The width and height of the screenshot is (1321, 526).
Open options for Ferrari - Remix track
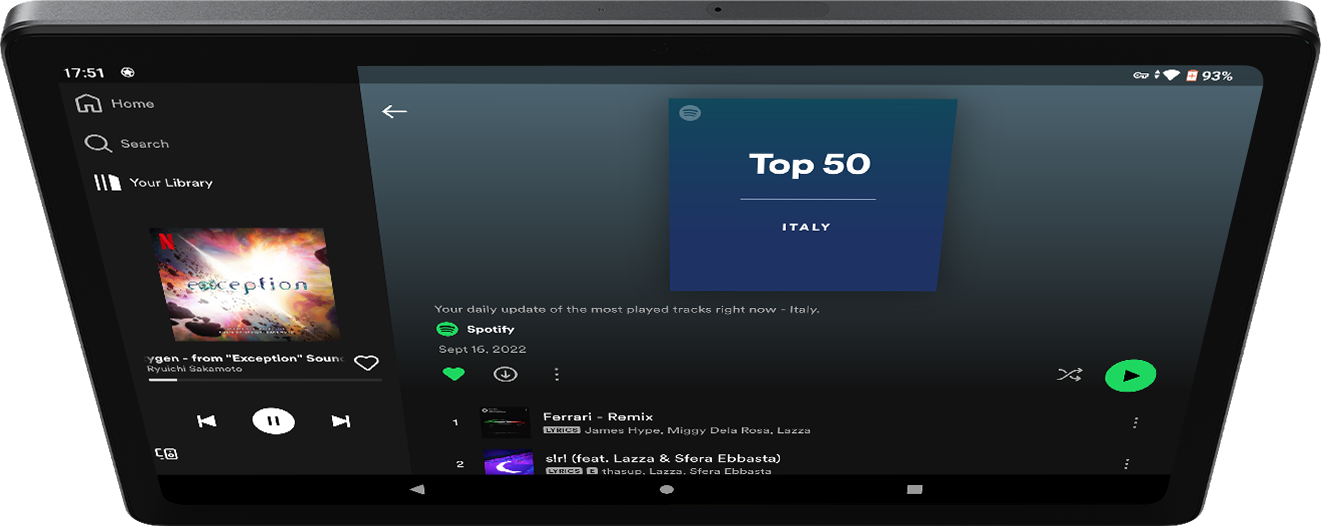[x=1135, y=423]
